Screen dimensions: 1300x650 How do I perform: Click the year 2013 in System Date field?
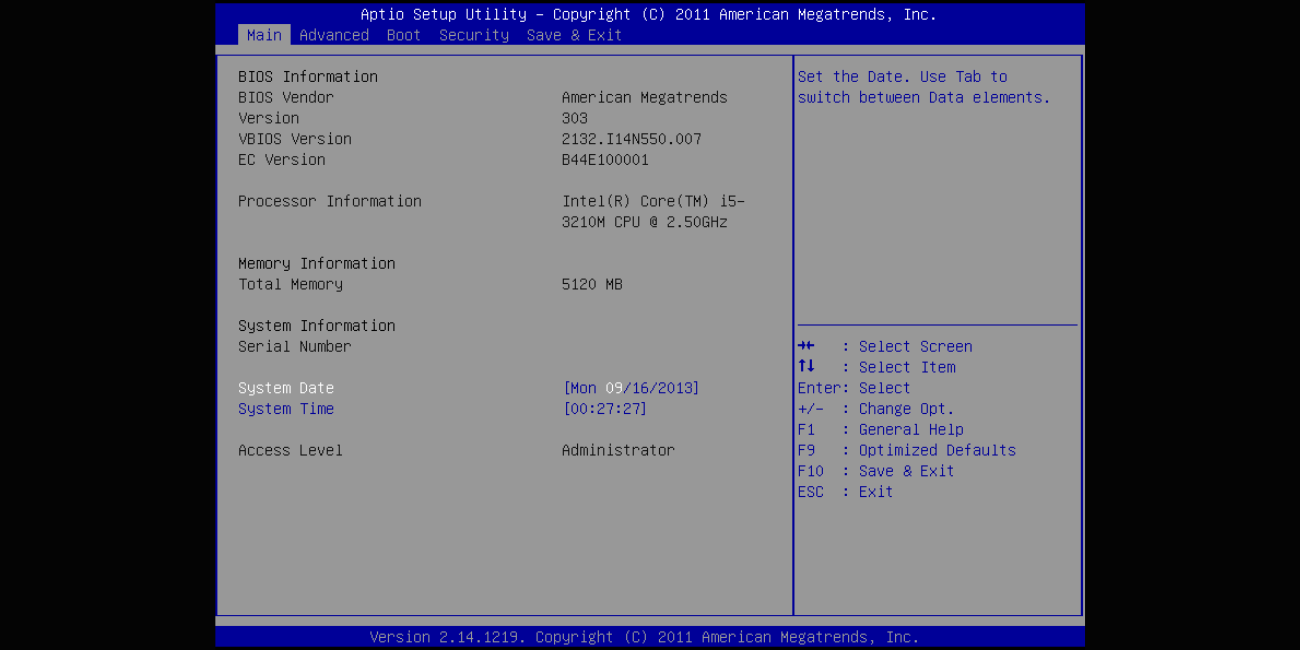[x=675, y=388]
